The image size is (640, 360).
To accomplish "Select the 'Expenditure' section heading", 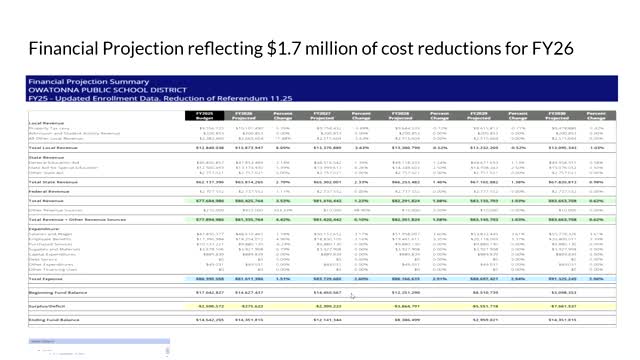I will 44,229.
